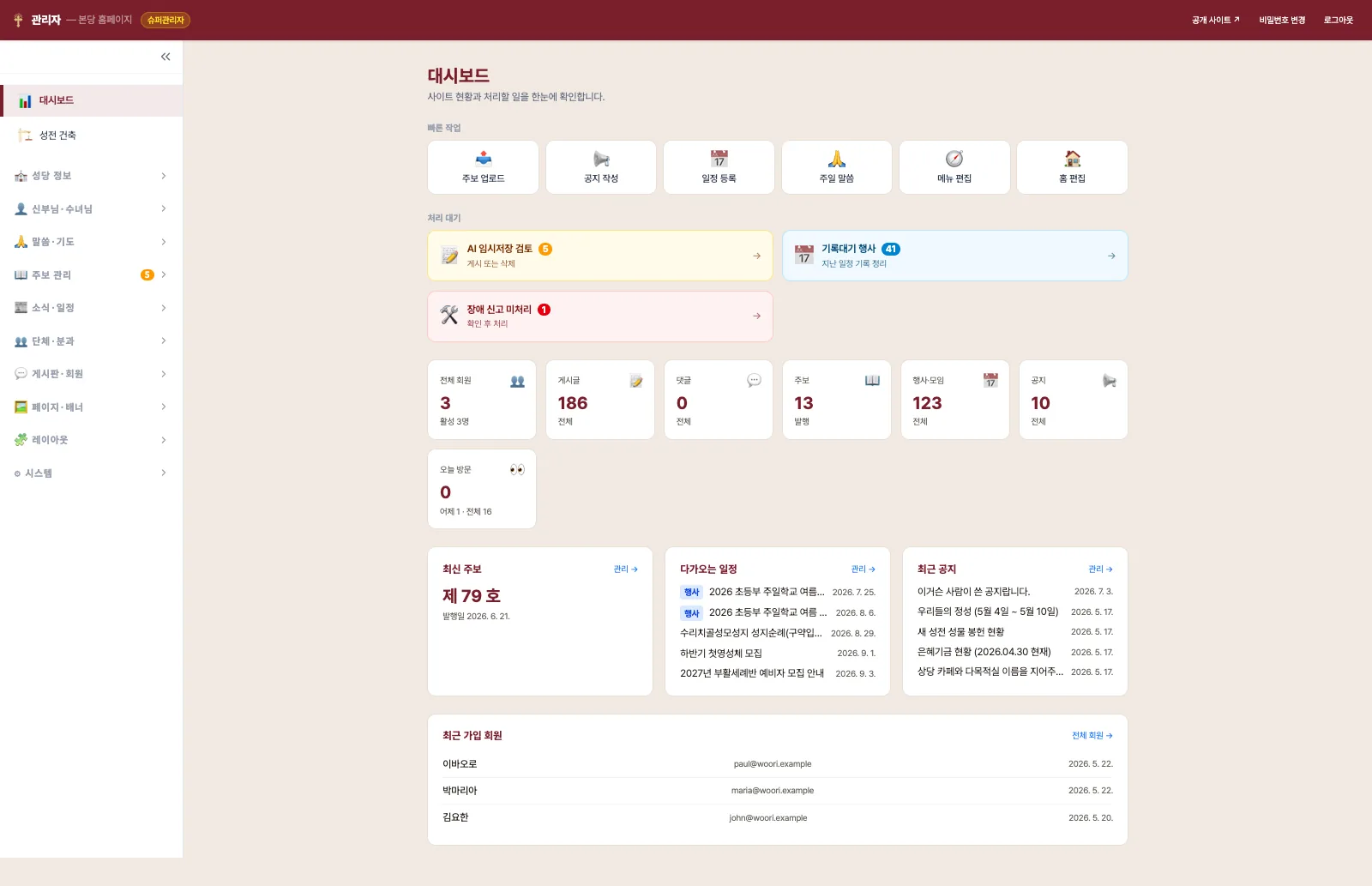This screenshot has height=886, width=1372.
Task: Expand the 시스템 sidebar section
Action: click(92, 473)
